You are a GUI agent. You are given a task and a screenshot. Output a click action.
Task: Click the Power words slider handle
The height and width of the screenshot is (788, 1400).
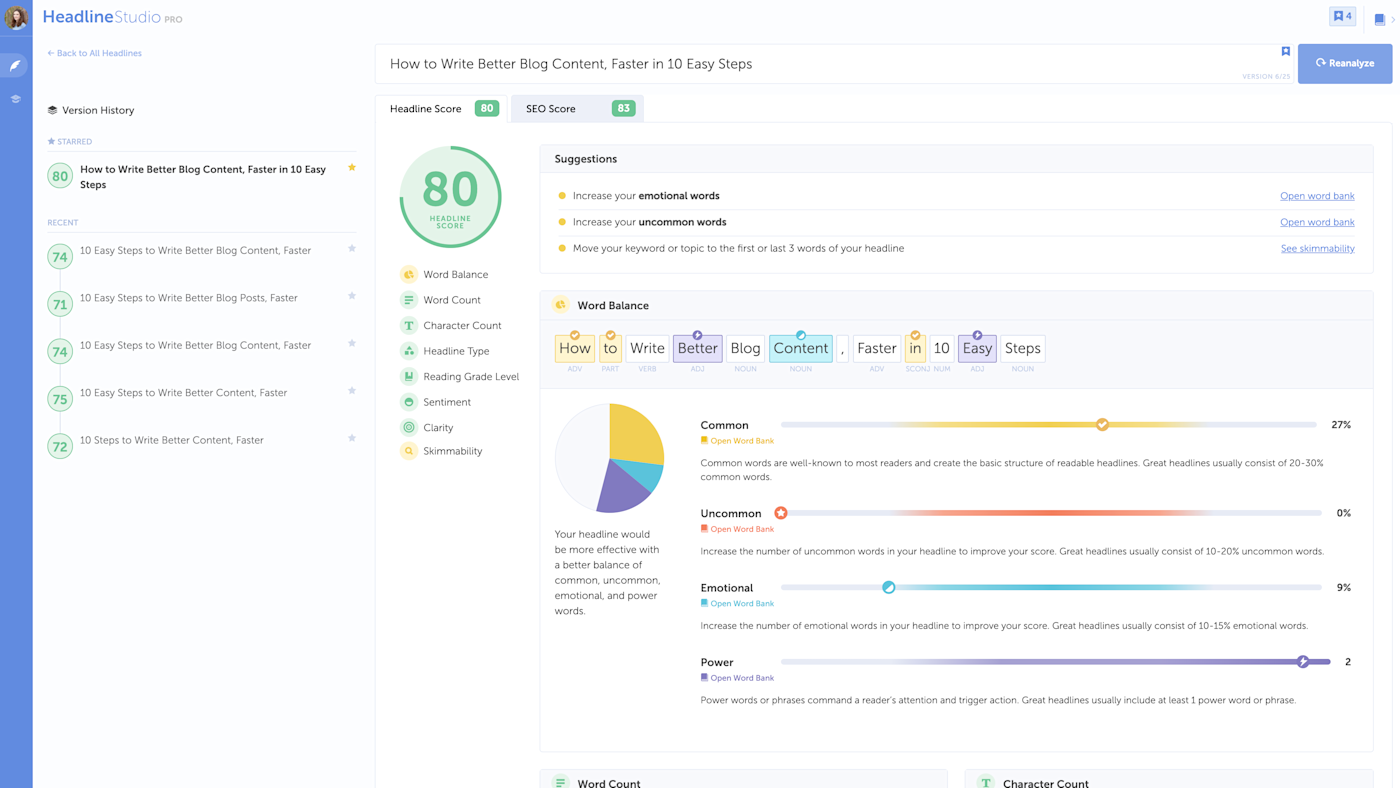click(x=1303, y=662)
